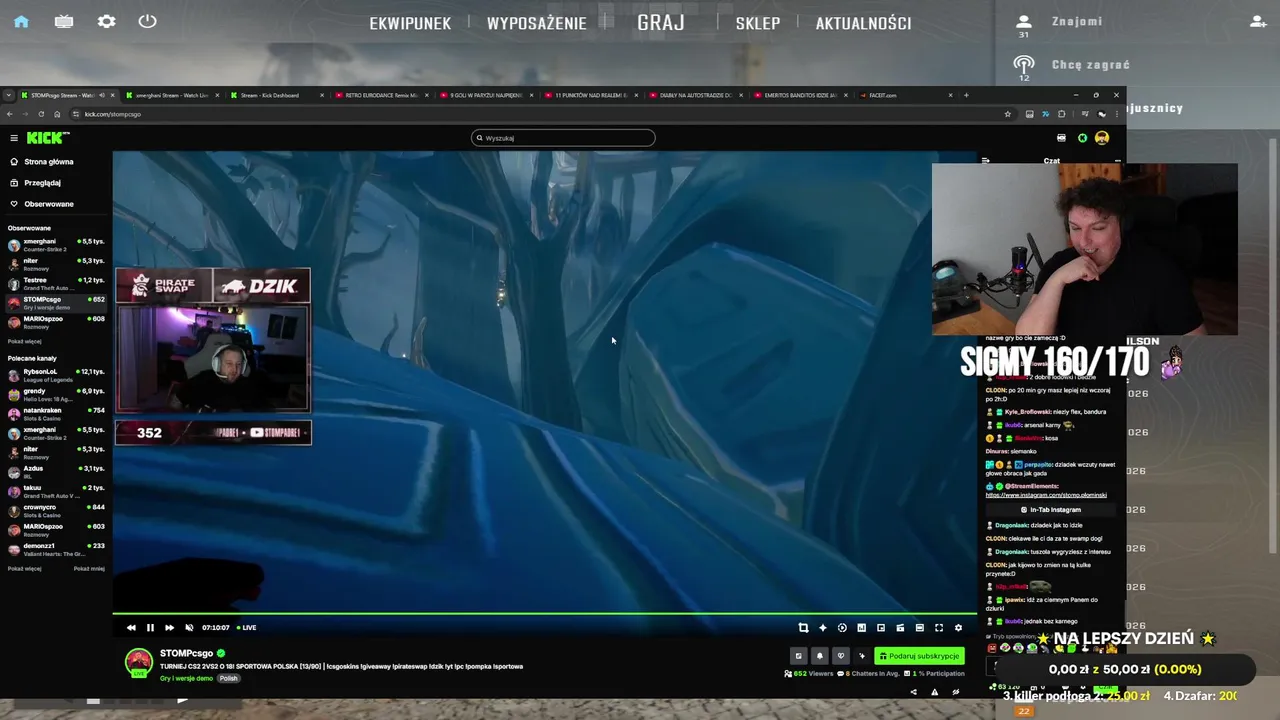Click STOMPcsgo channel name below the video
This screenshot has width=1280, height=720.
(x=186, y=653)
